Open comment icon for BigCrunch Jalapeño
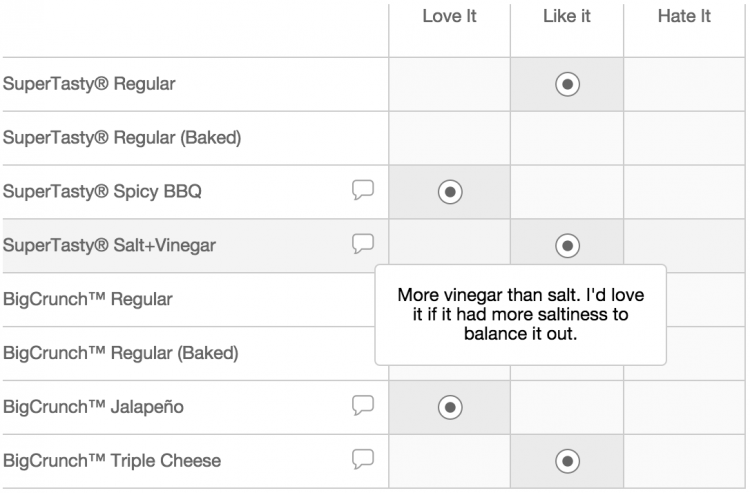Image resolution: width=750 pixels, height=493 pixels. (x=363, y=405)
